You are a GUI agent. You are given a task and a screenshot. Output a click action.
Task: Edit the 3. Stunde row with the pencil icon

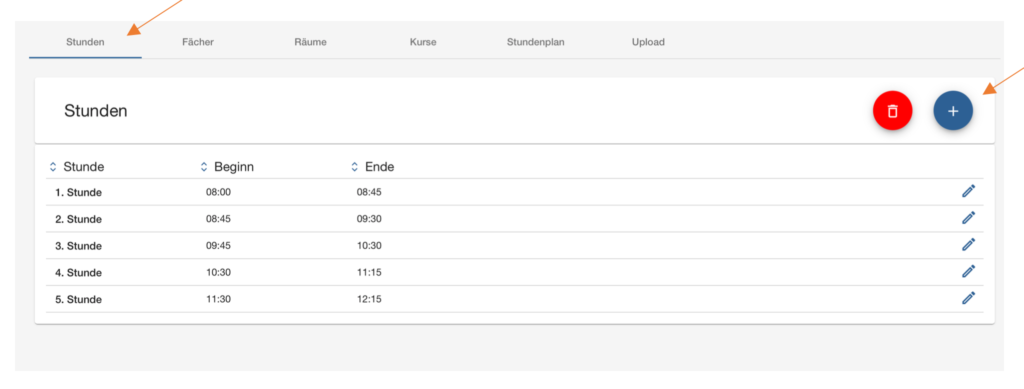pos(968,244)
